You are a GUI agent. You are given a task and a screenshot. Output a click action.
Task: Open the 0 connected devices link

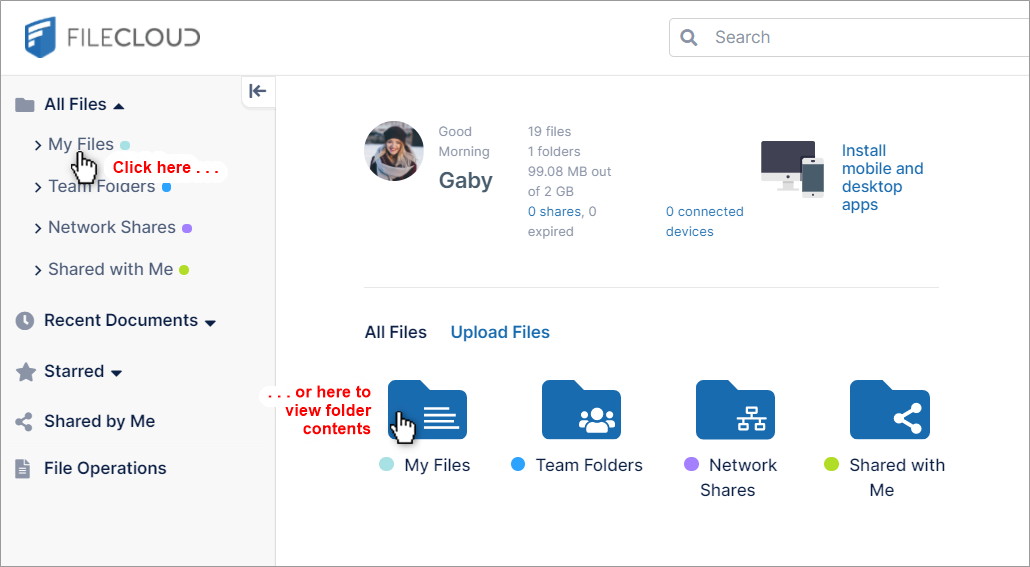click(x=704, y=221)
